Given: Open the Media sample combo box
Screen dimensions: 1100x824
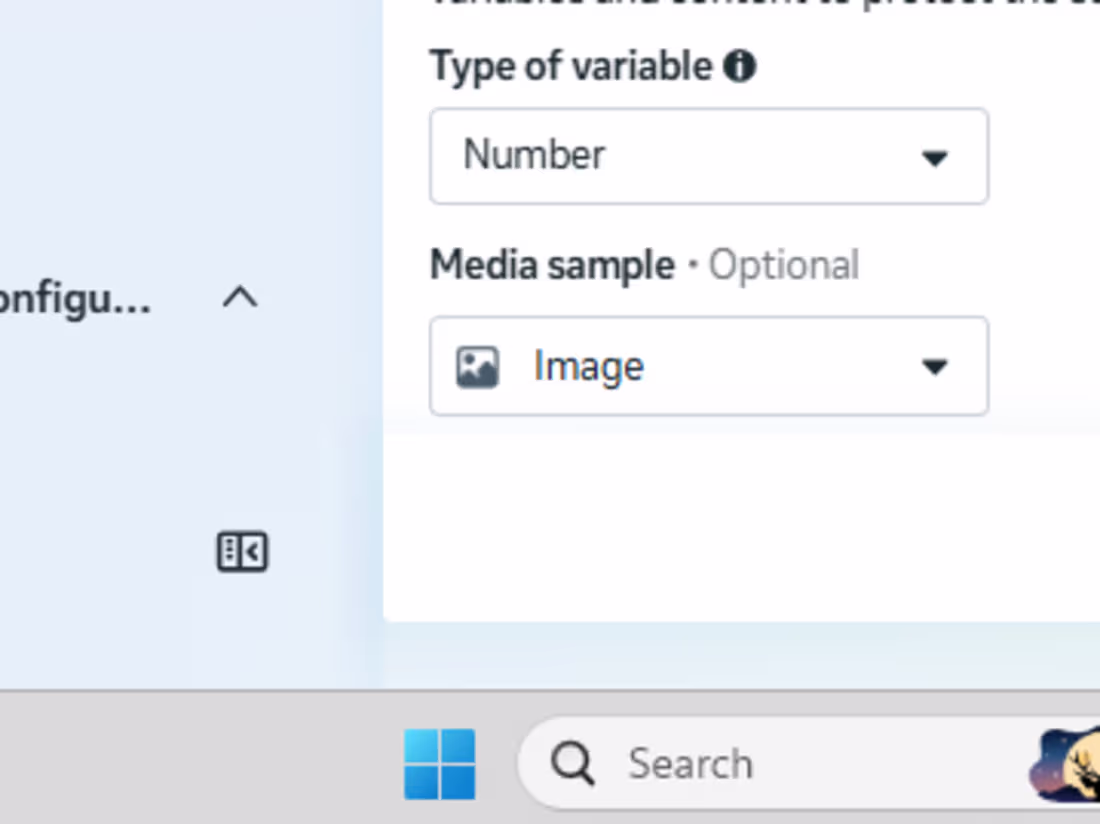Looking at the screenshot, I should click(x=709, y=366).
